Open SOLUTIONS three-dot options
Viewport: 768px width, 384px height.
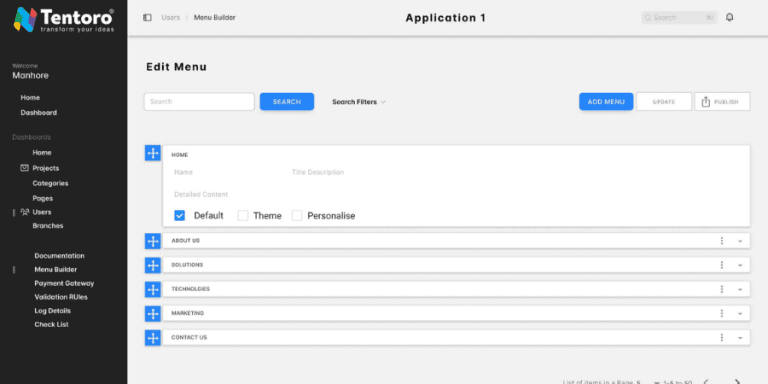point(721,265)
